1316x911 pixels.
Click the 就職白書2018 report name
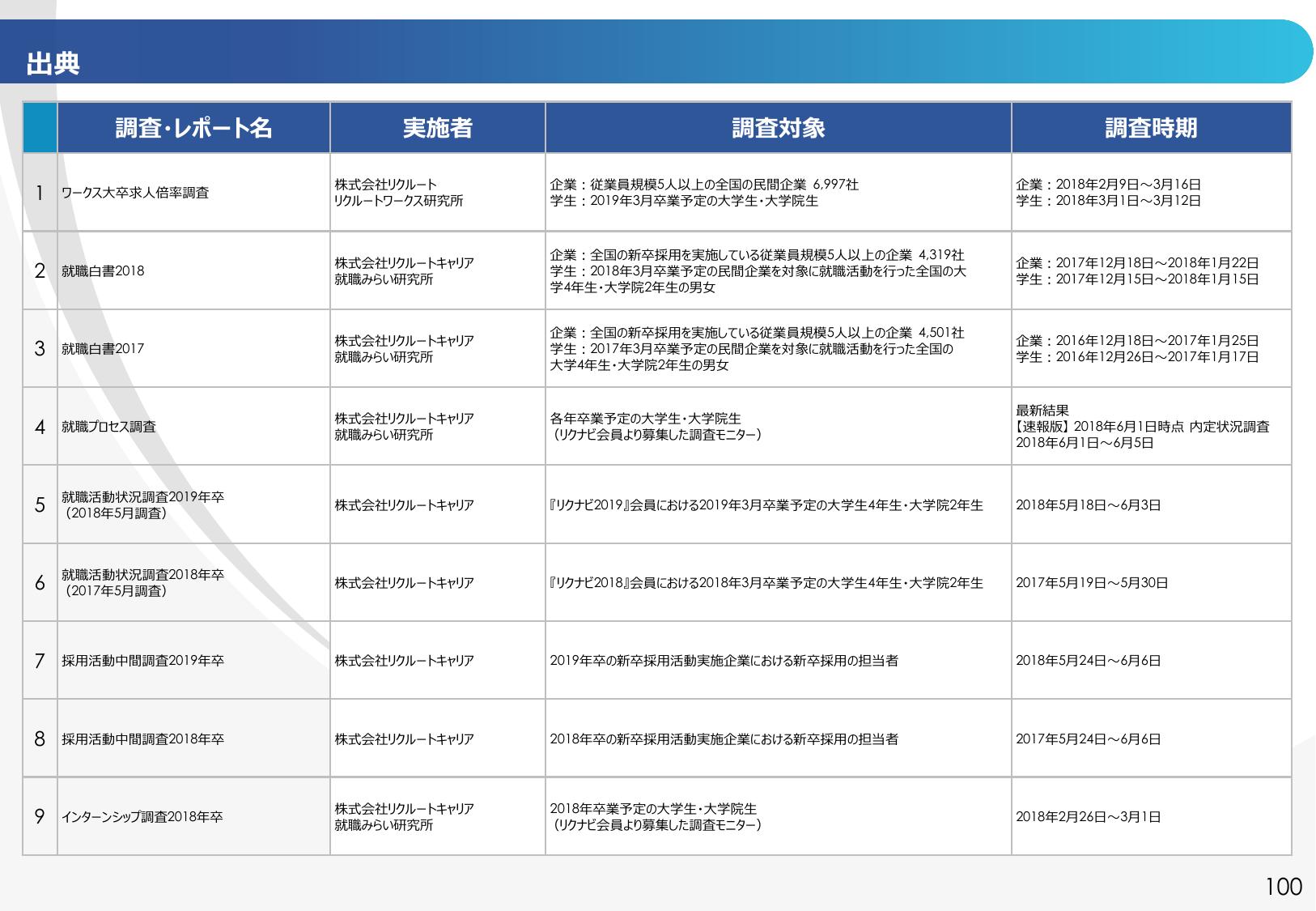(x=103, y=270)
